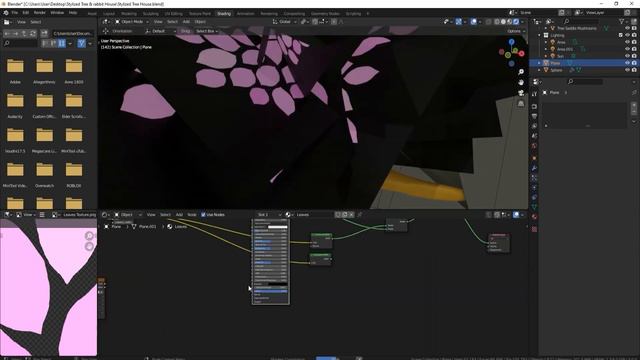Refresh the file browser list
The height and width of the screenshot is (360, 640).
coord(33,33)
